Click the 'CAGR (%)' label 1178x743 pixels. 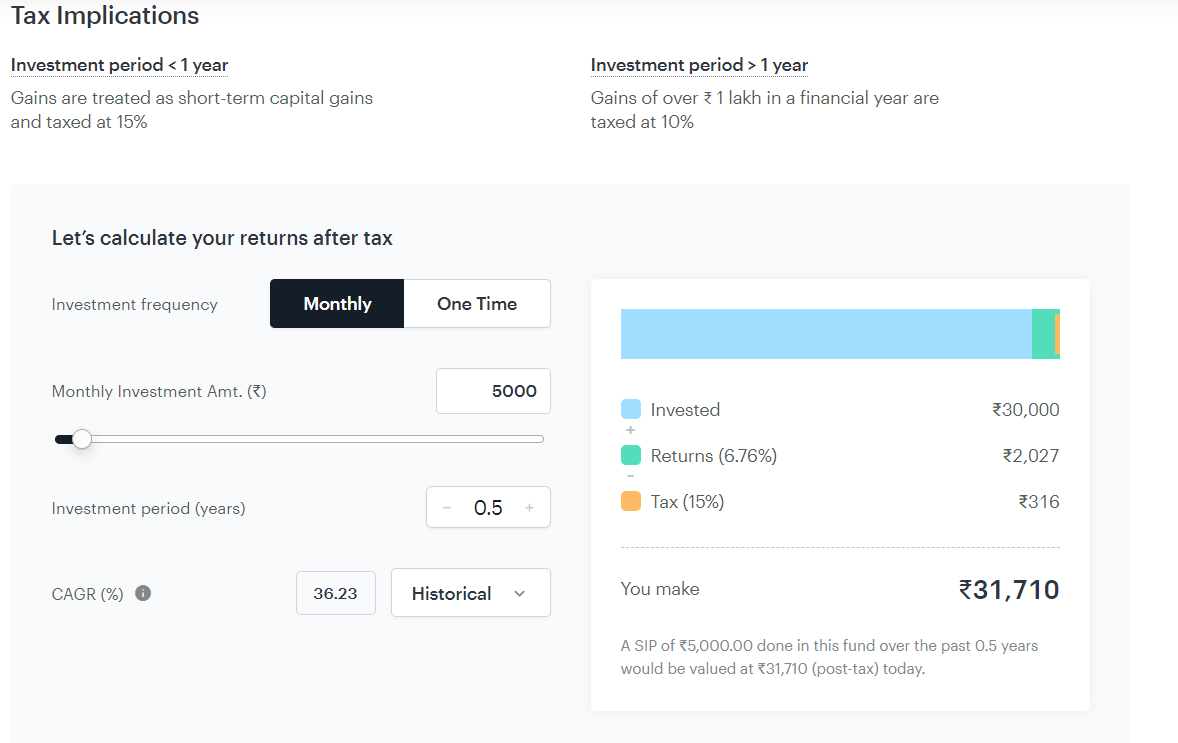click(87, 594)
